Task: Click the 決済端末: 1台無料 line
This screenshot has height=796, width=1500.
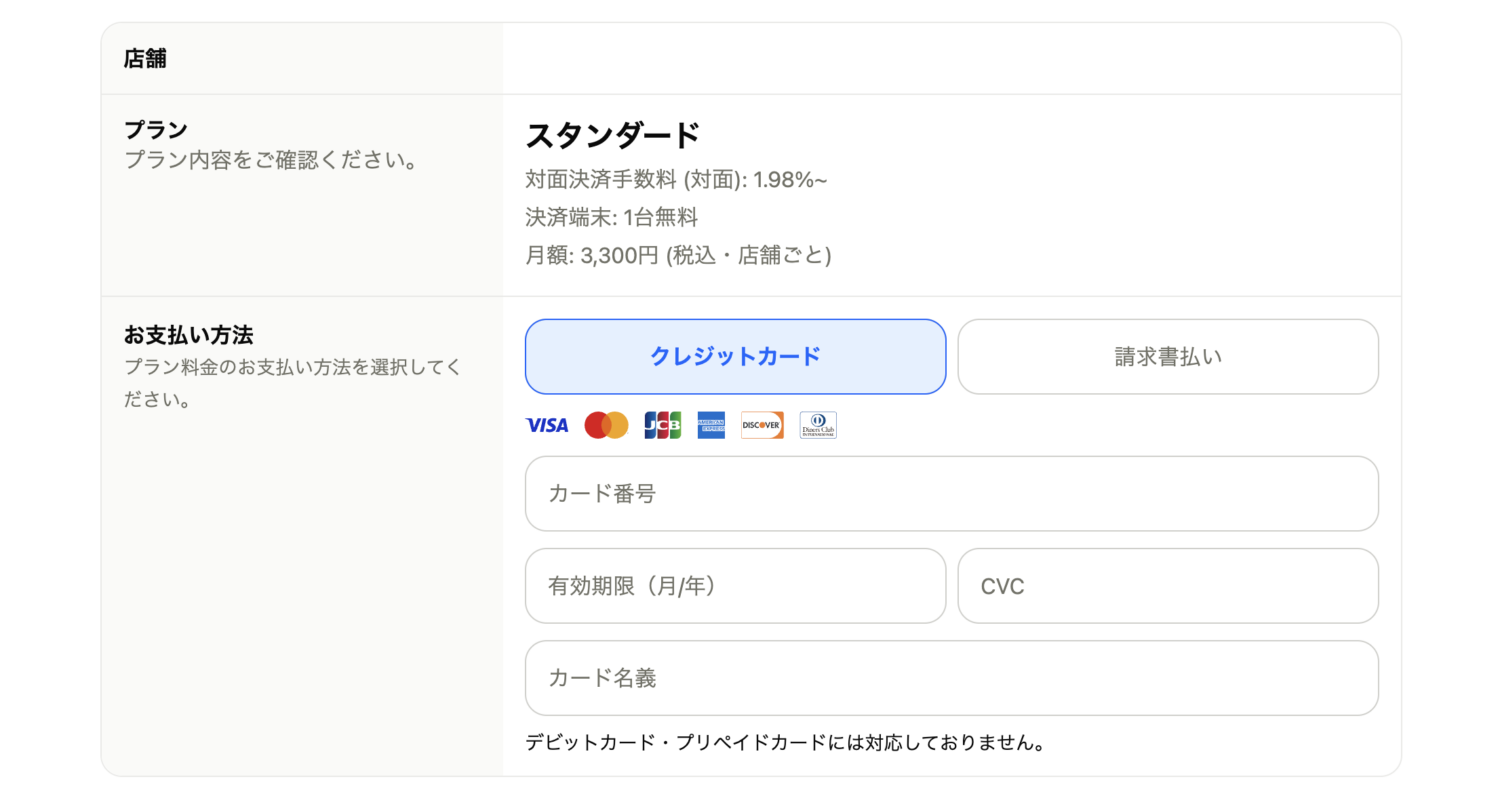Action: point(611,217)
